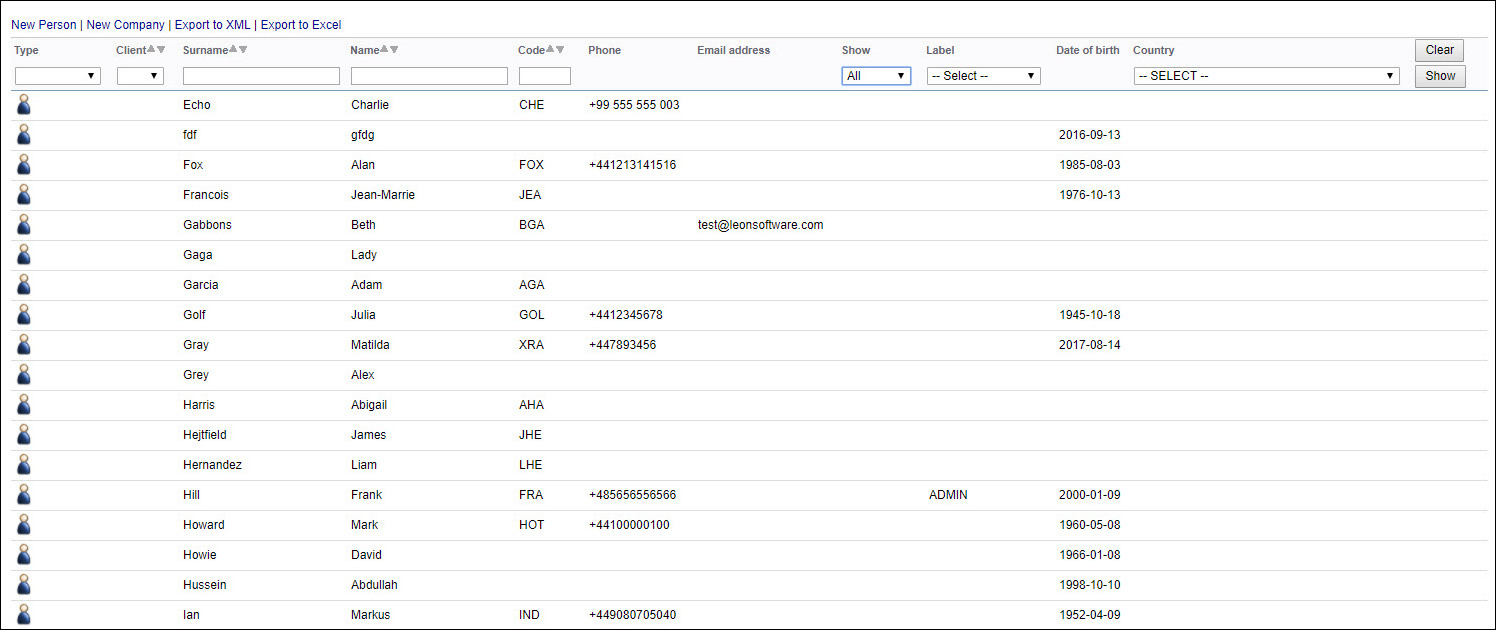The width and height of the screenshot is (1496, 630).
Task: Click date of birth 1945-10-18
Action: pos(1090,315)
